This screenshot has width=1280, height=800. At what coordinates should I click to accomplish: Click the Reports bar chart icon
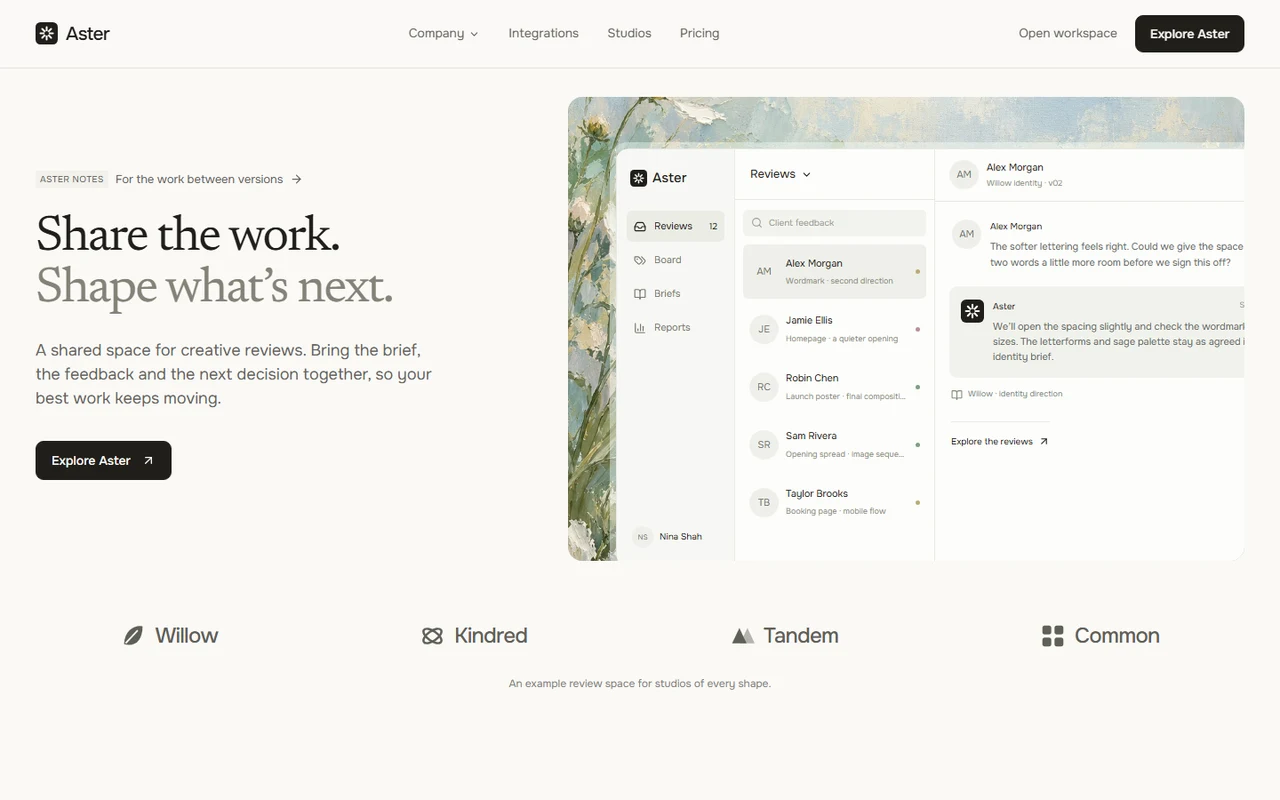[640, 328]
